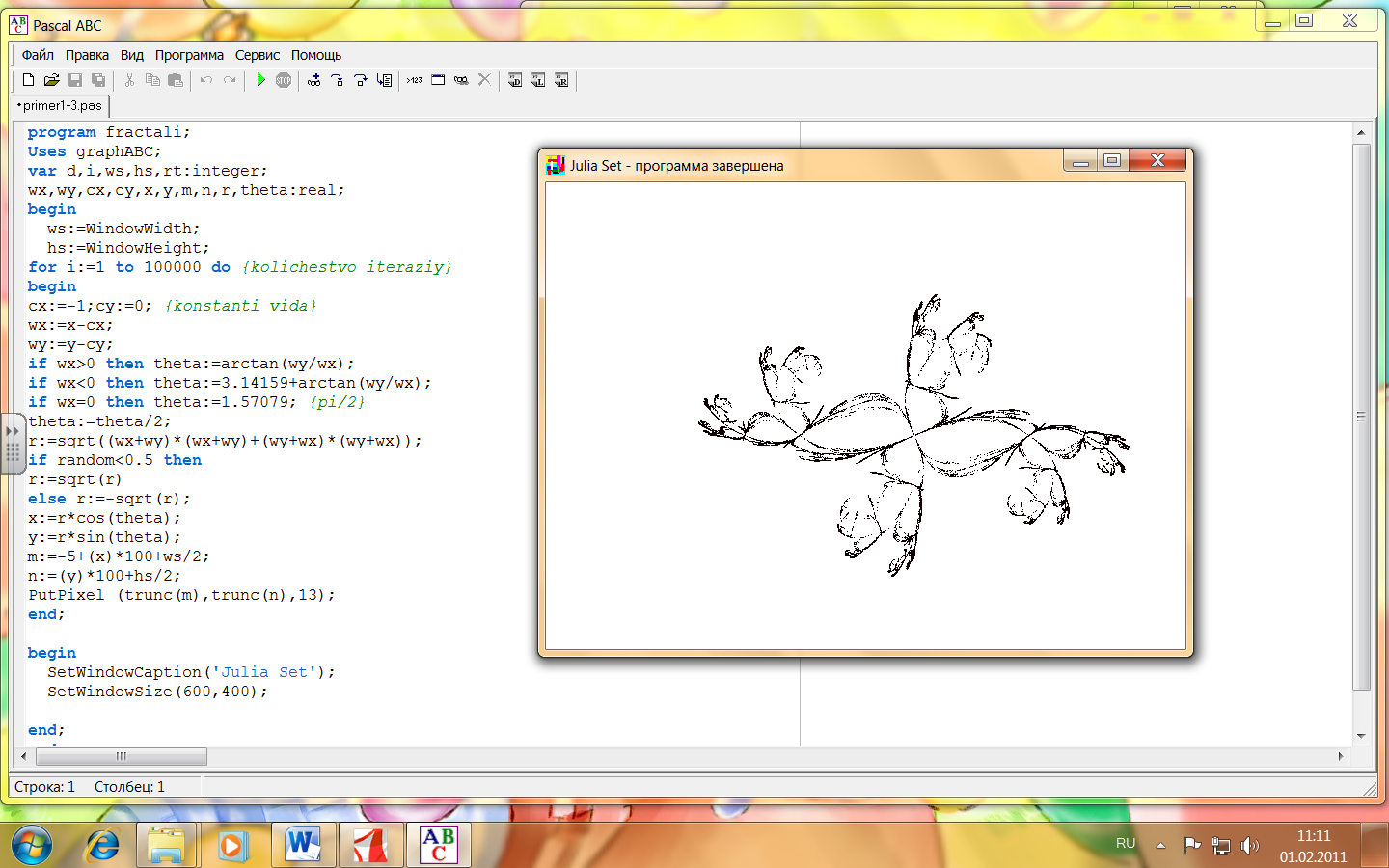Run the program with green arrow
This screenshot has height=868, width=1389.
(x=260, y=80)
